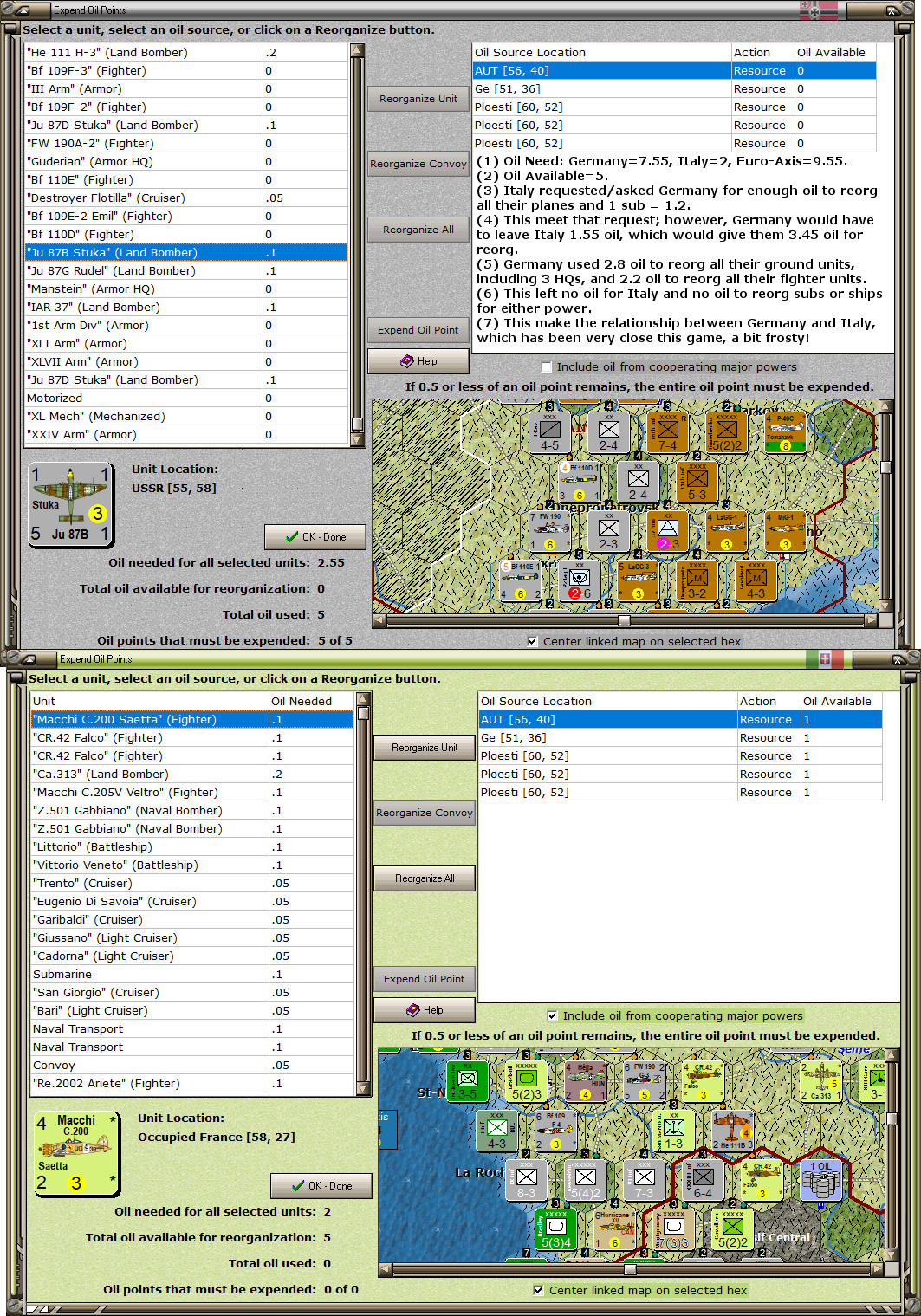
Task: Click the Oil Available header in Italian window
Action: pos(841,701)
